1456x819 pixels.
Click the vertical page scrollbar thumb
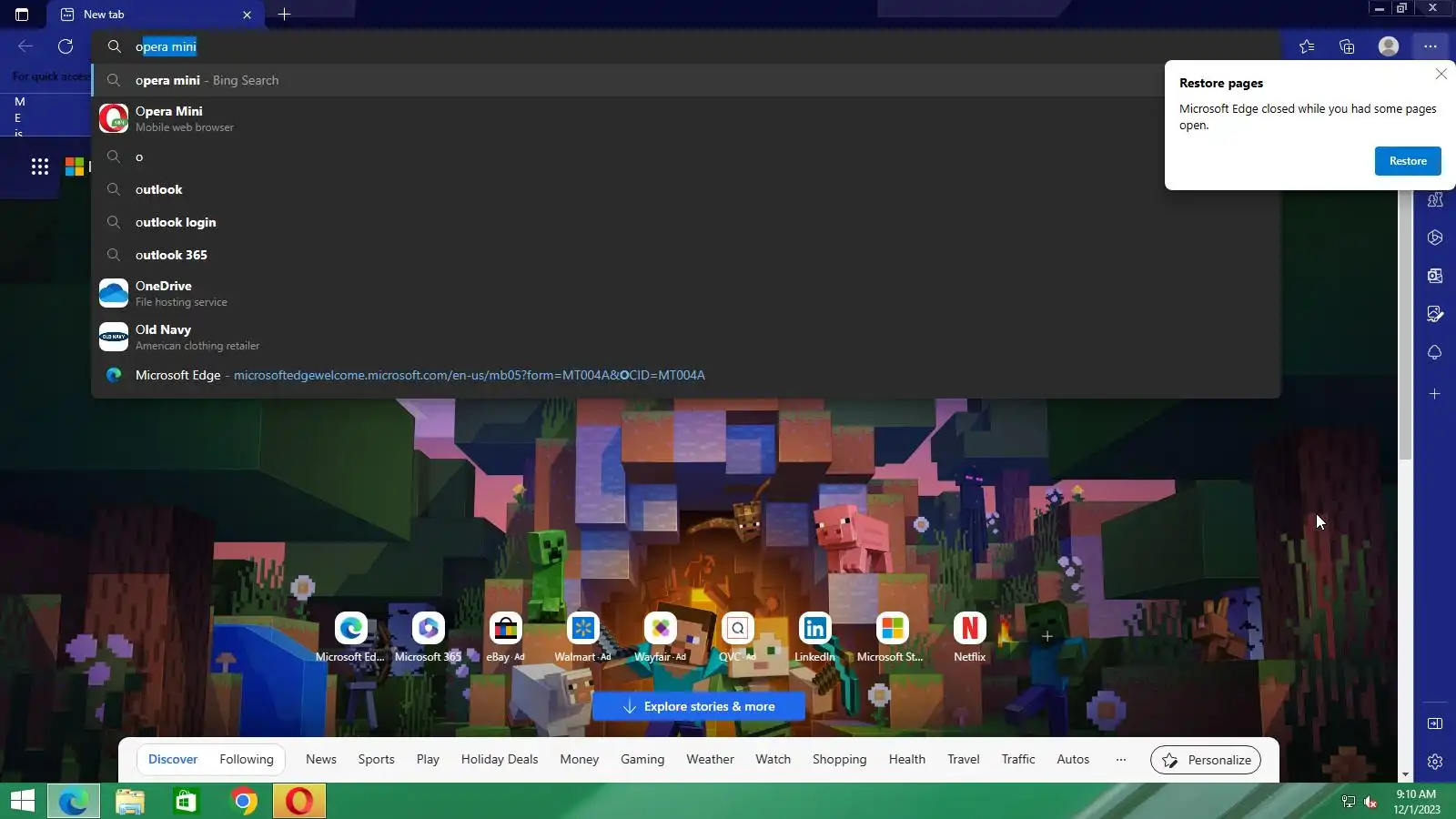(1406, 323)
